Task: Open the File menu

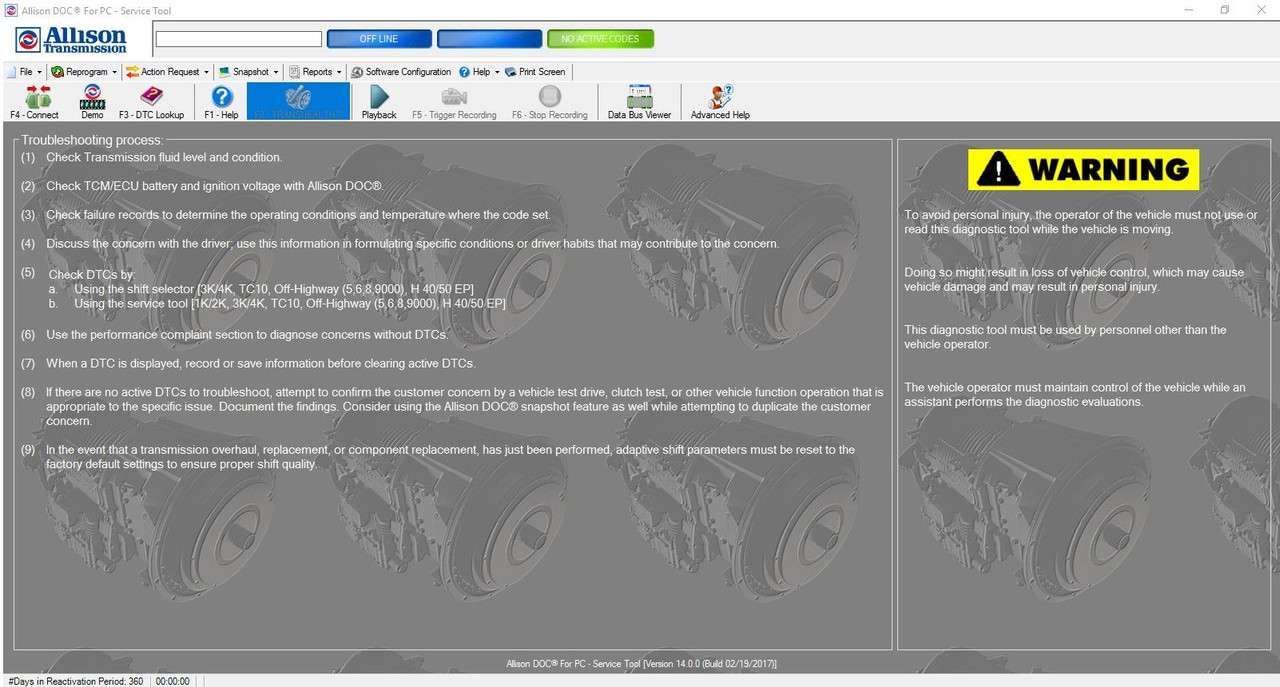Action: coord(25,72)
